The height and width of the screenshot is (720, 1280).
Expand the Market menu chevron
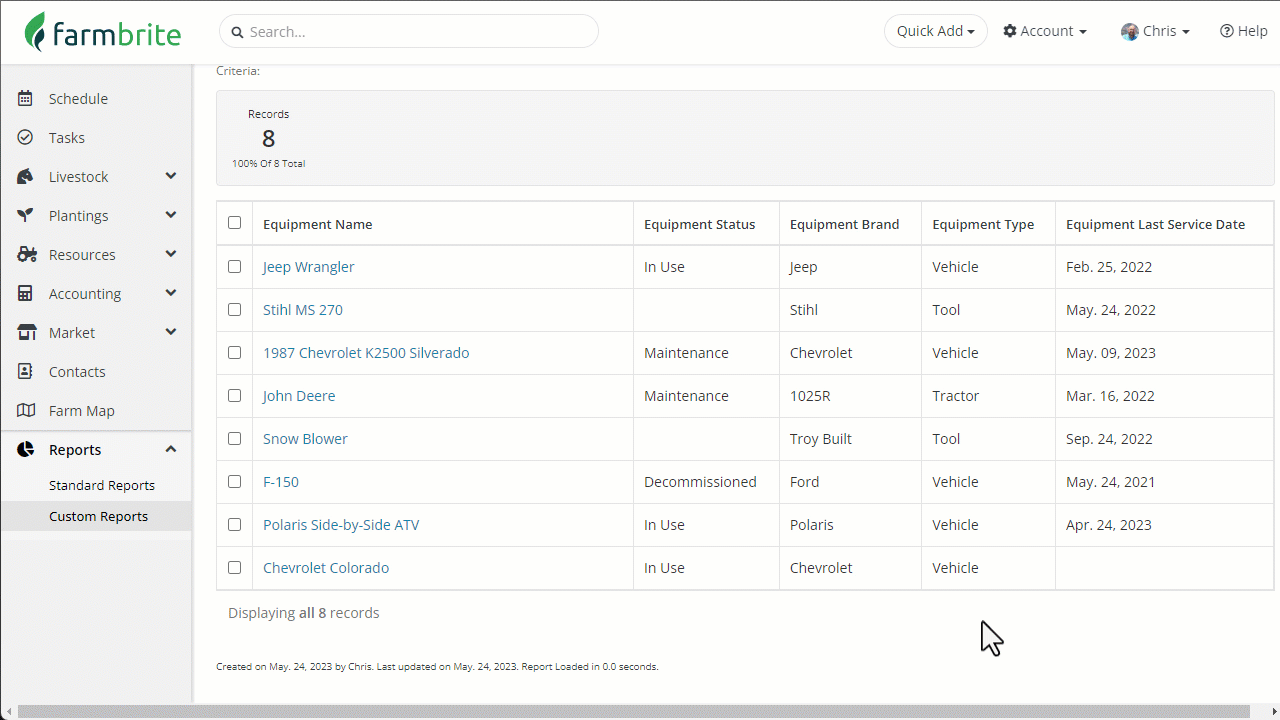coord(171,332)
